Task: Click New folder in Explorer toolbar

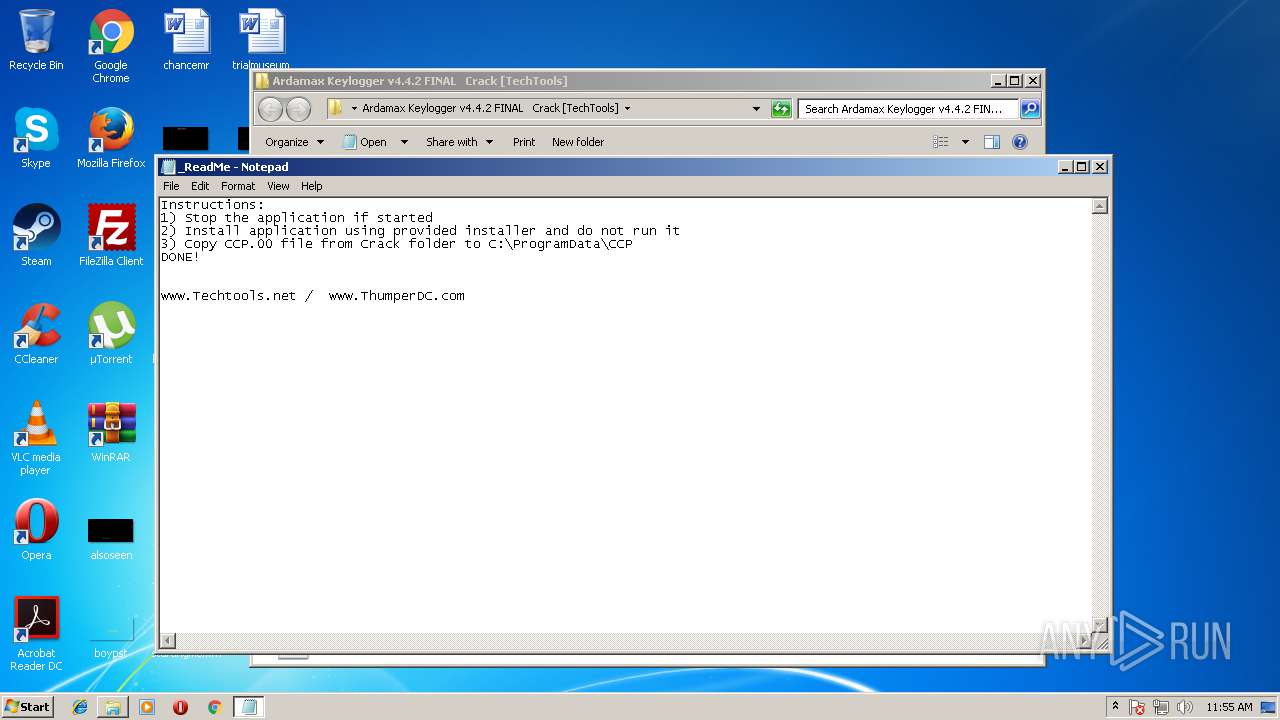Action: click(x=578, y=142)
